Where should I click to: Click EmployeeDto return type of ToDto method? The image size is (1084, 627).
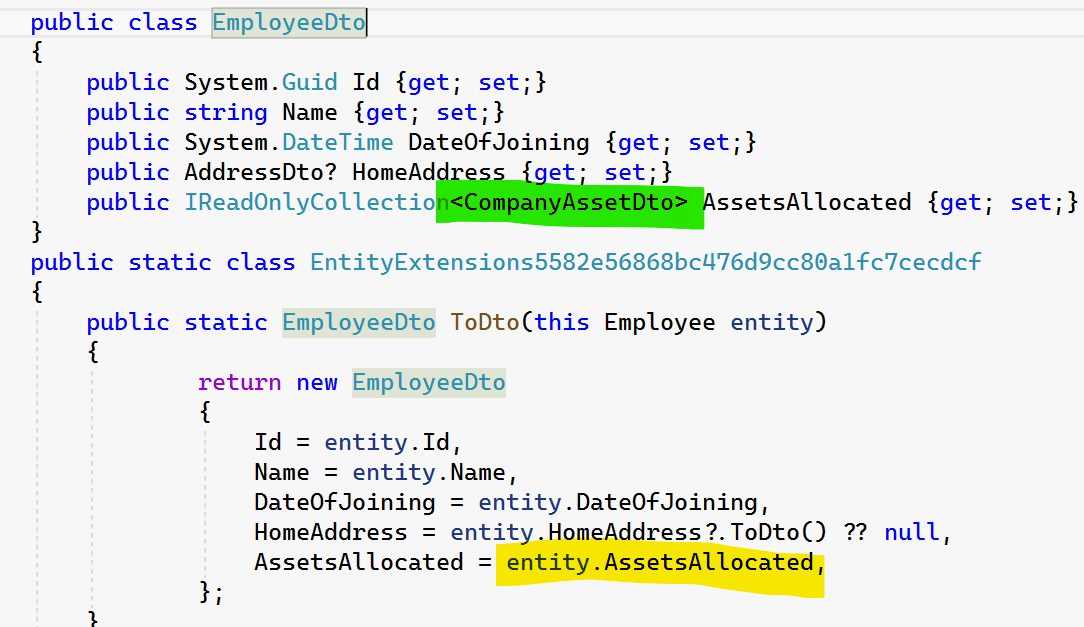tap(359, 323)
